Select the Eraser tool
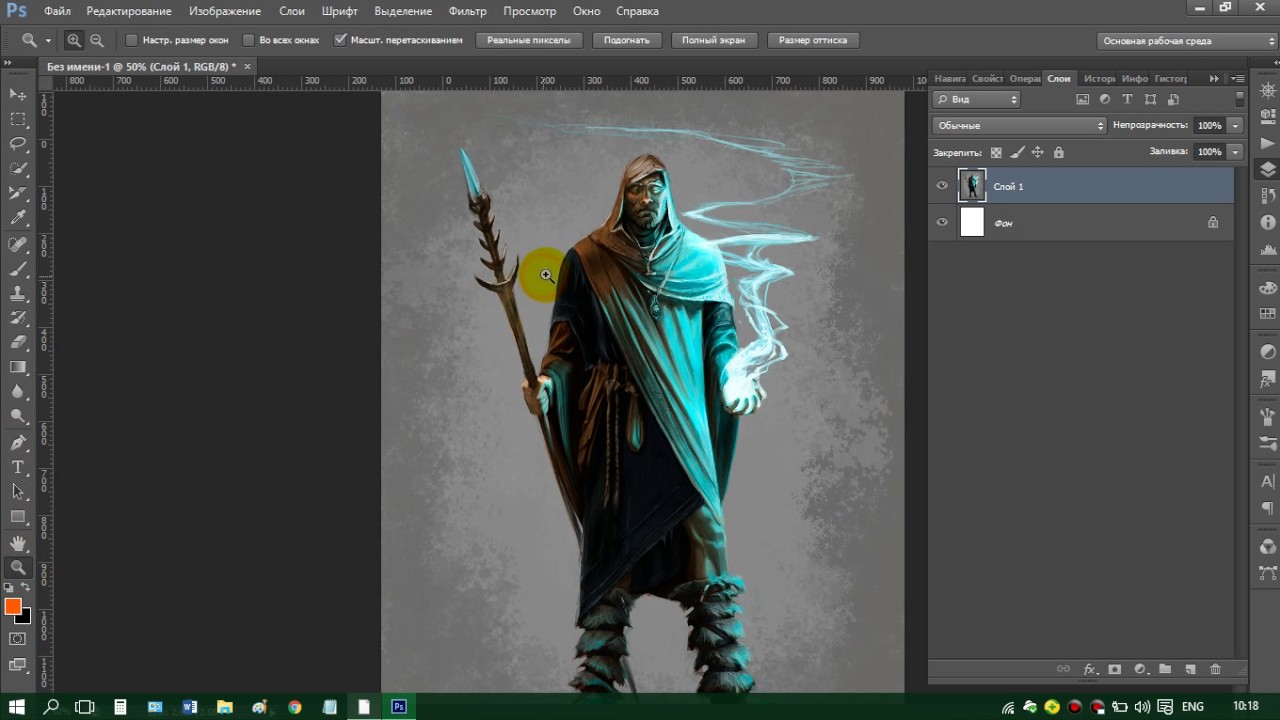Image resolution: width=1280 pixels, height=720 pixels. tap(18, 342)
